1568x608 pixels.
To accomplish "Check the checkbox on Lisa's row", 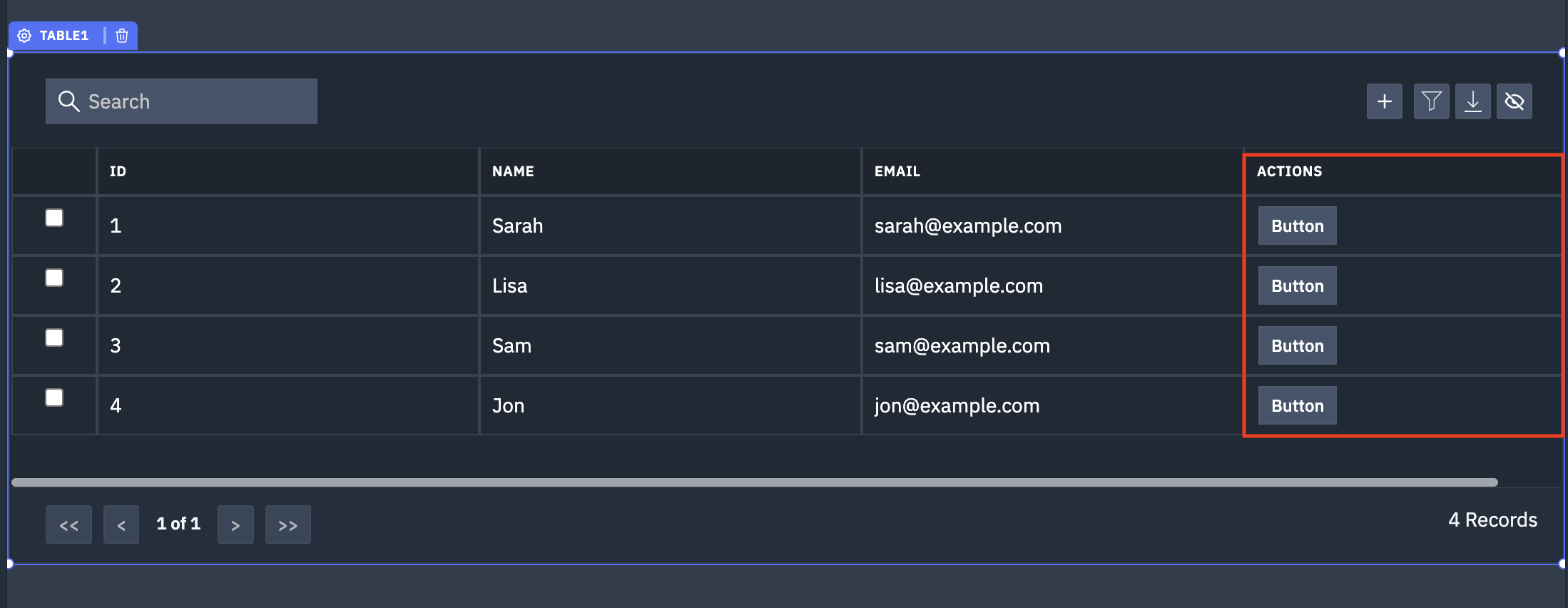I will click(x=54, y=278).
